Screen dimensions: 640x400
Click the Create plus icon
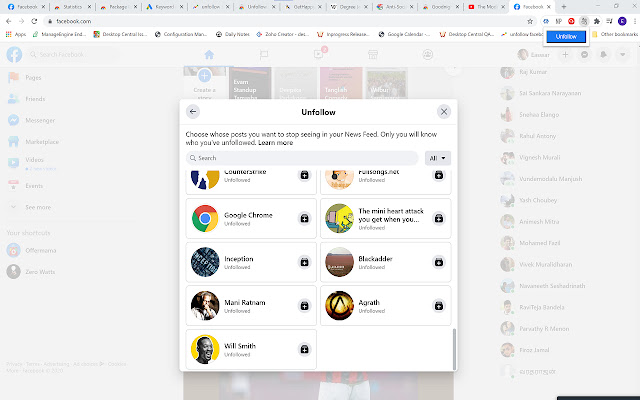point(565,54)
